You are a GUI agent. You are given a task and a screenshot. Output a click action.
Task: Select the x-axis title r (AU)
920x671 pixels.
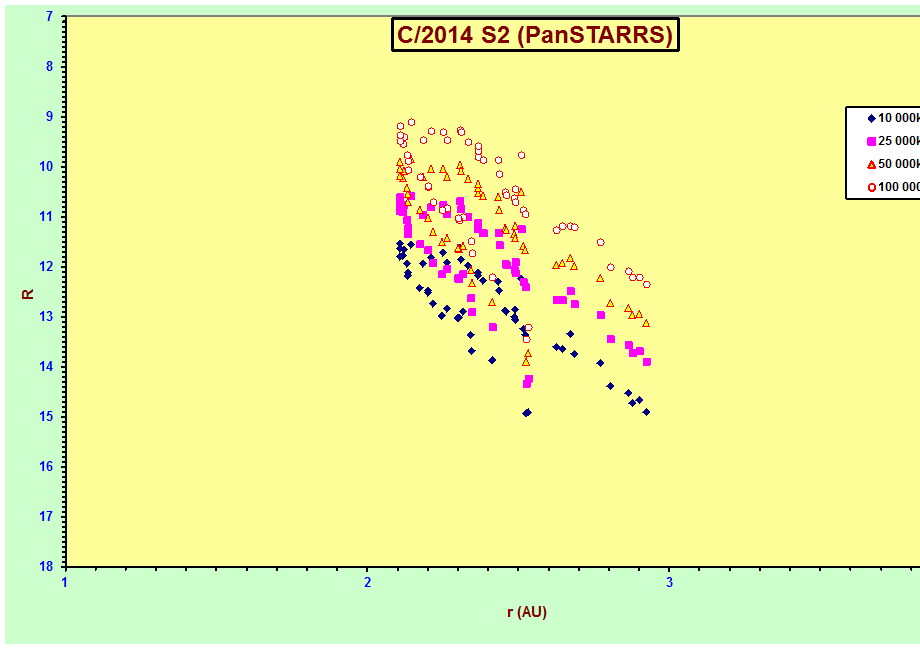527,612
